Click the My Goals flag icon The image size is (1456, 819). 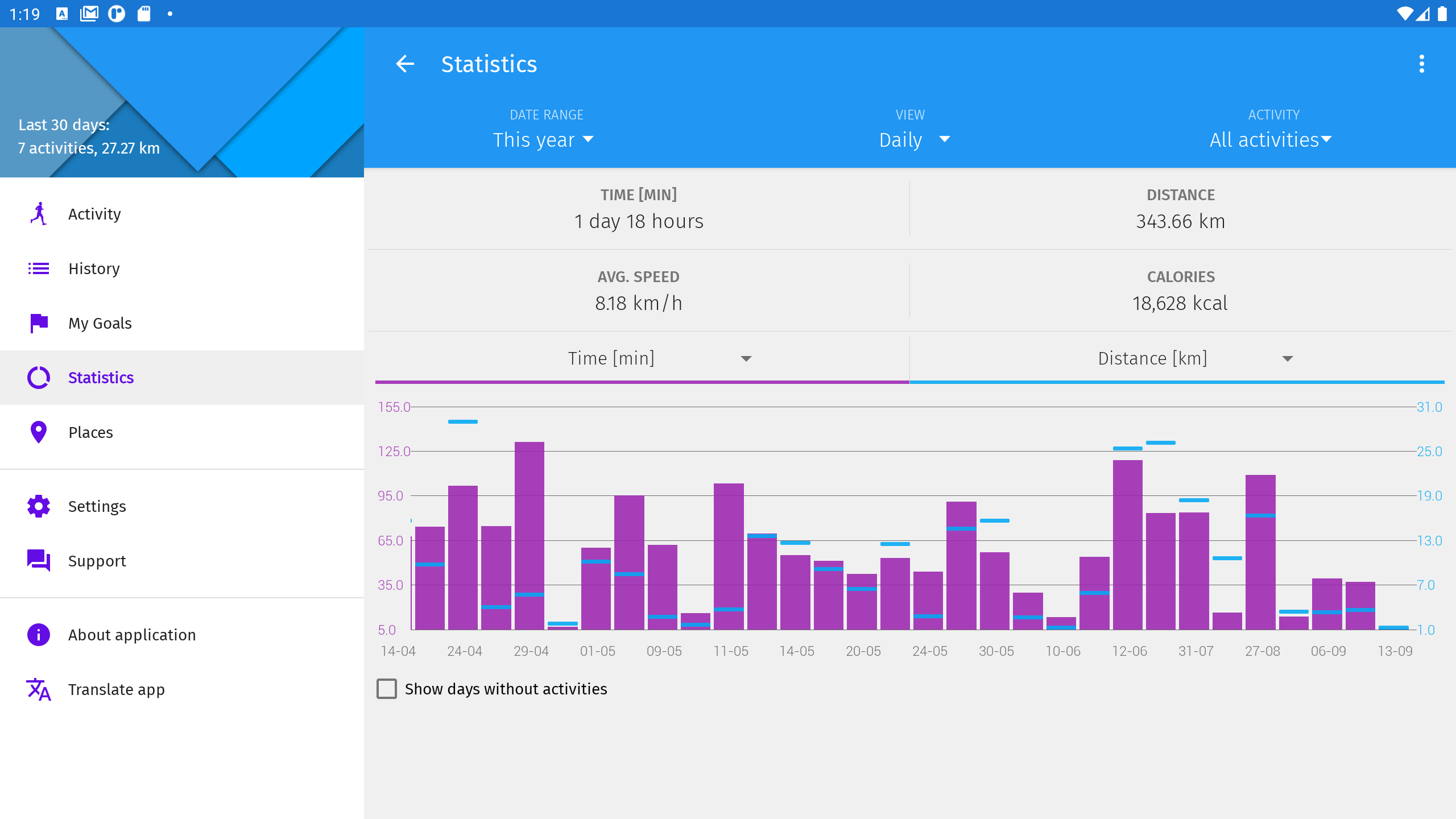tap(39, 323)
